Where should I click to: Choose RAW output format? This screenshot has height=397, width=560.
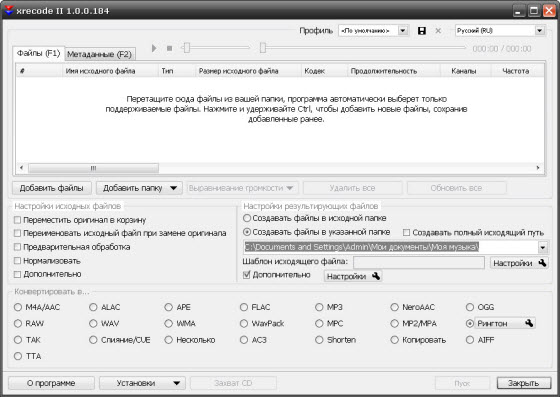pyautogui.click(x=18, y=323)
